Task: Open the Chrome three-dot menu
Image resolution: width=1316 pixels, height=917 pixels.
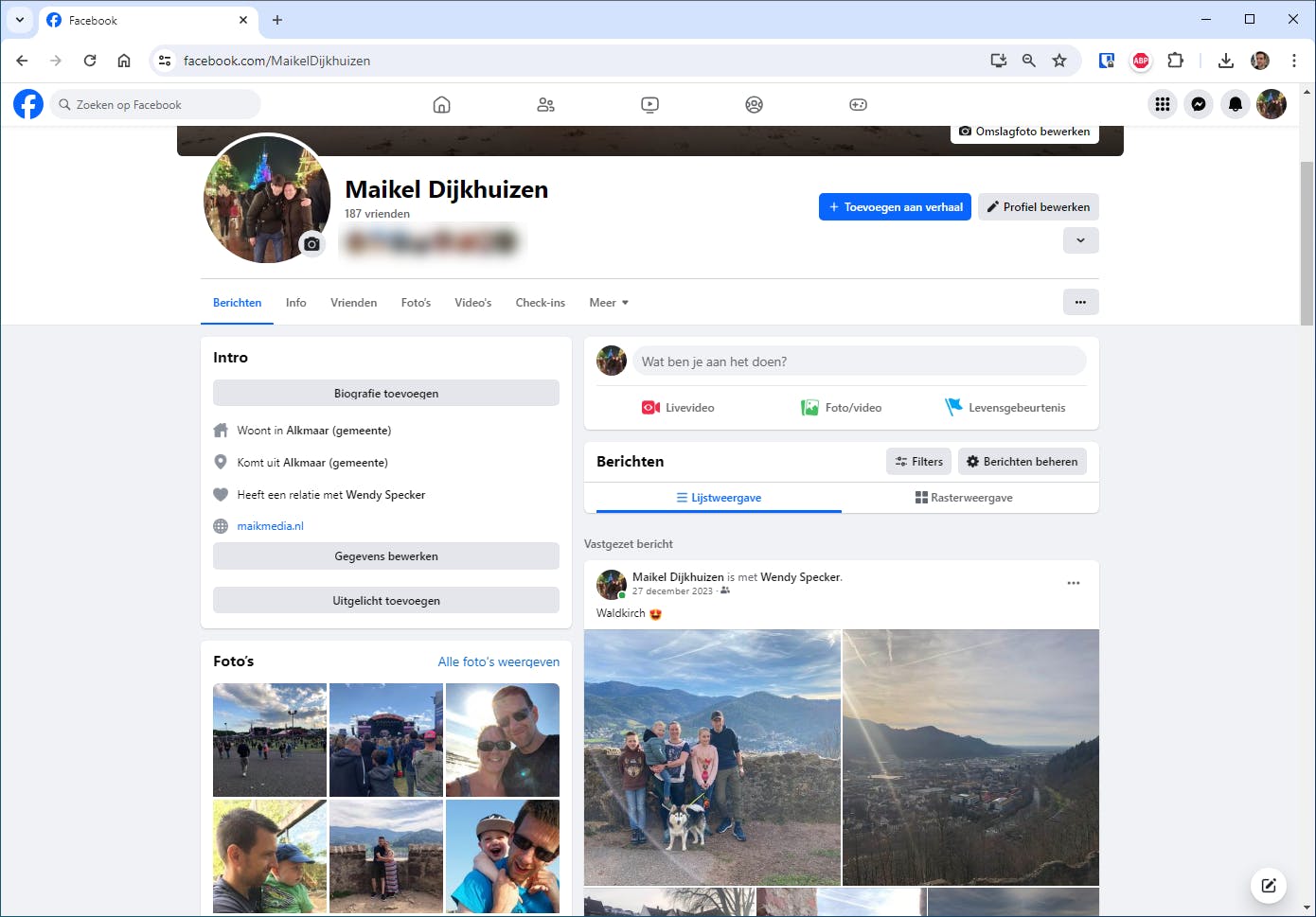Action: click(1293, 61)
